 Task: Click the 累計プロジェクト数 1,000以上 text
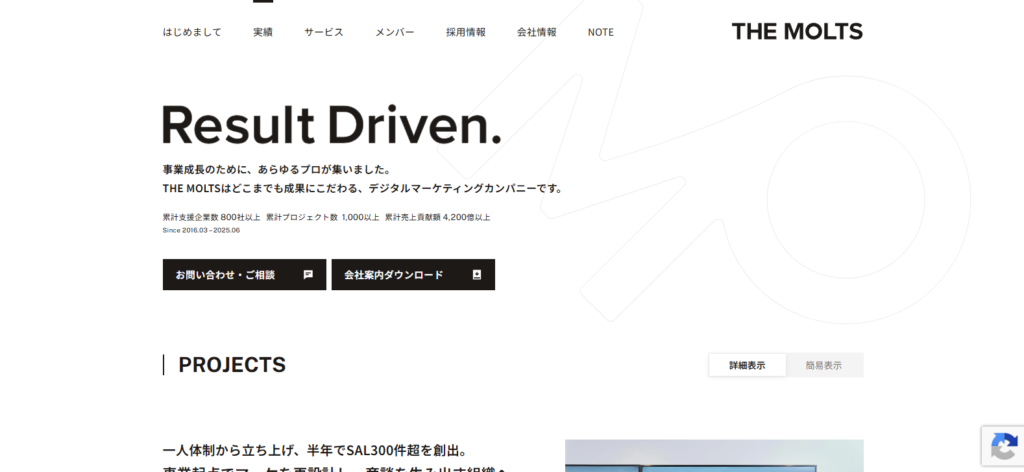323,217
